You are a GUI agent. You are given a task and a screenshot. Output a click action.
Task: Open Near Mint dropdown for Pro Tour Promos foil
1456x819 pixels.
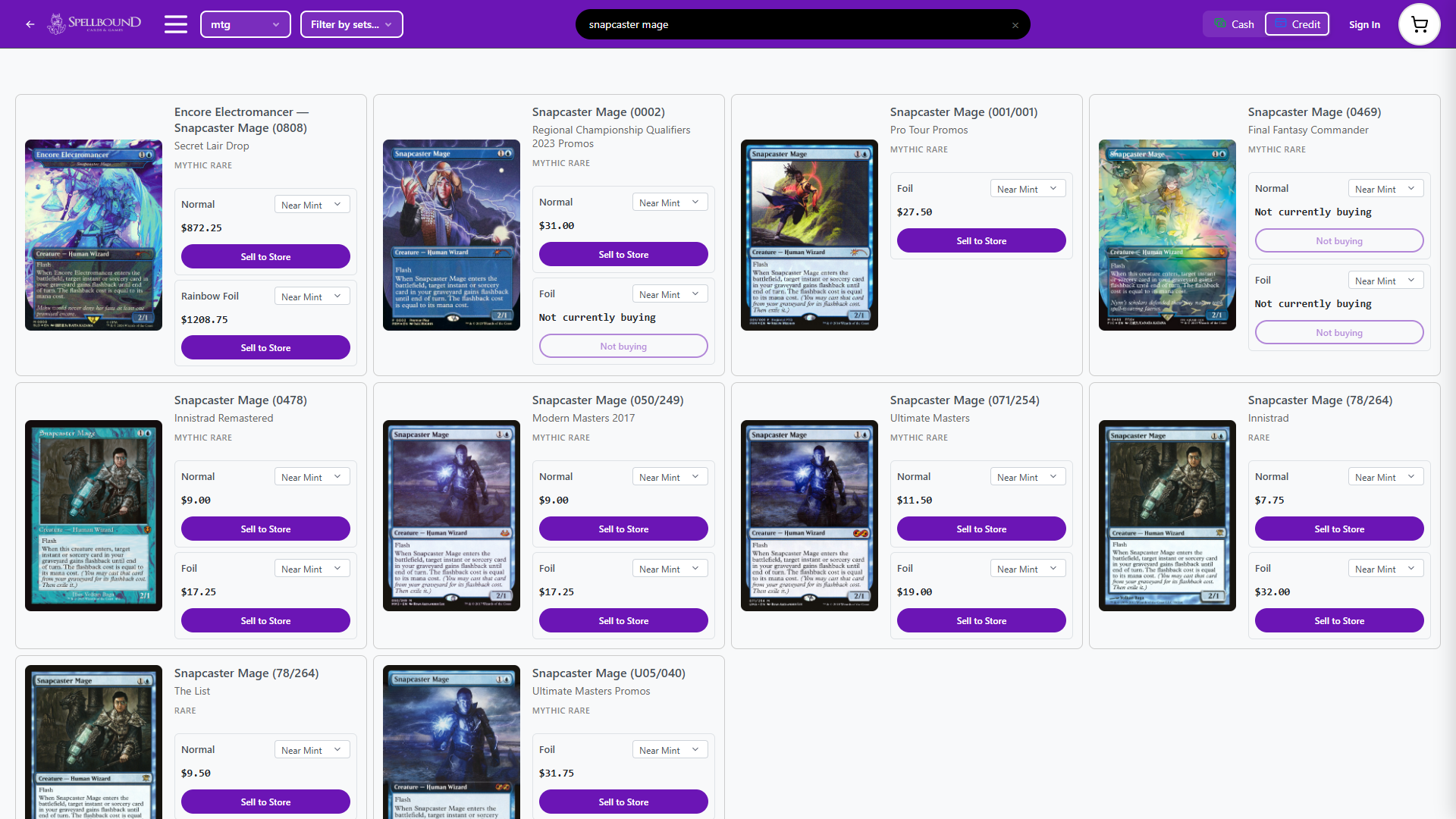[1028, 188]
